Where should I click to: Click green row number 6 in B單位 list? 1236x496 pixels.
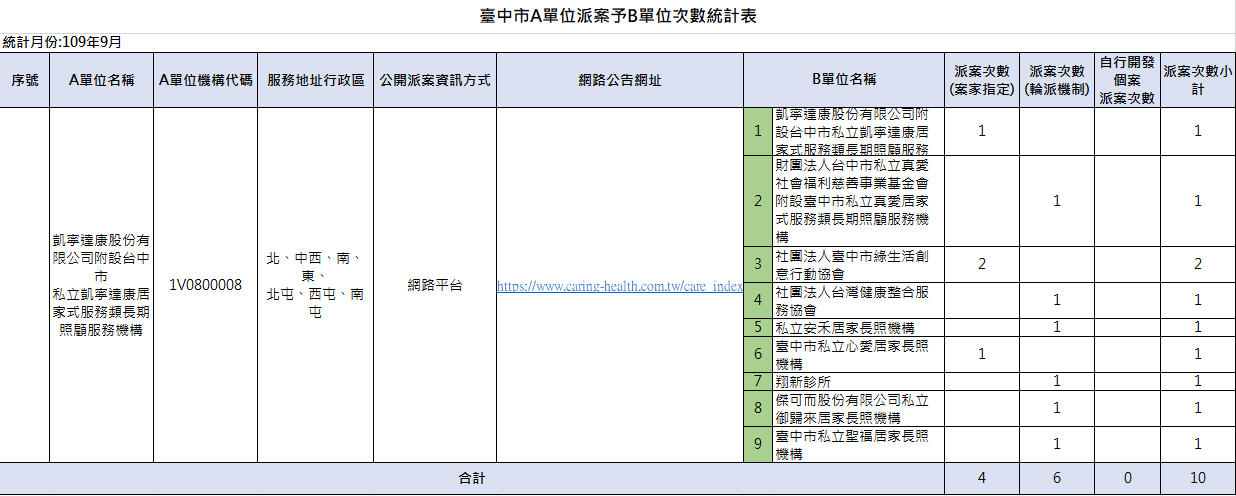758,354
